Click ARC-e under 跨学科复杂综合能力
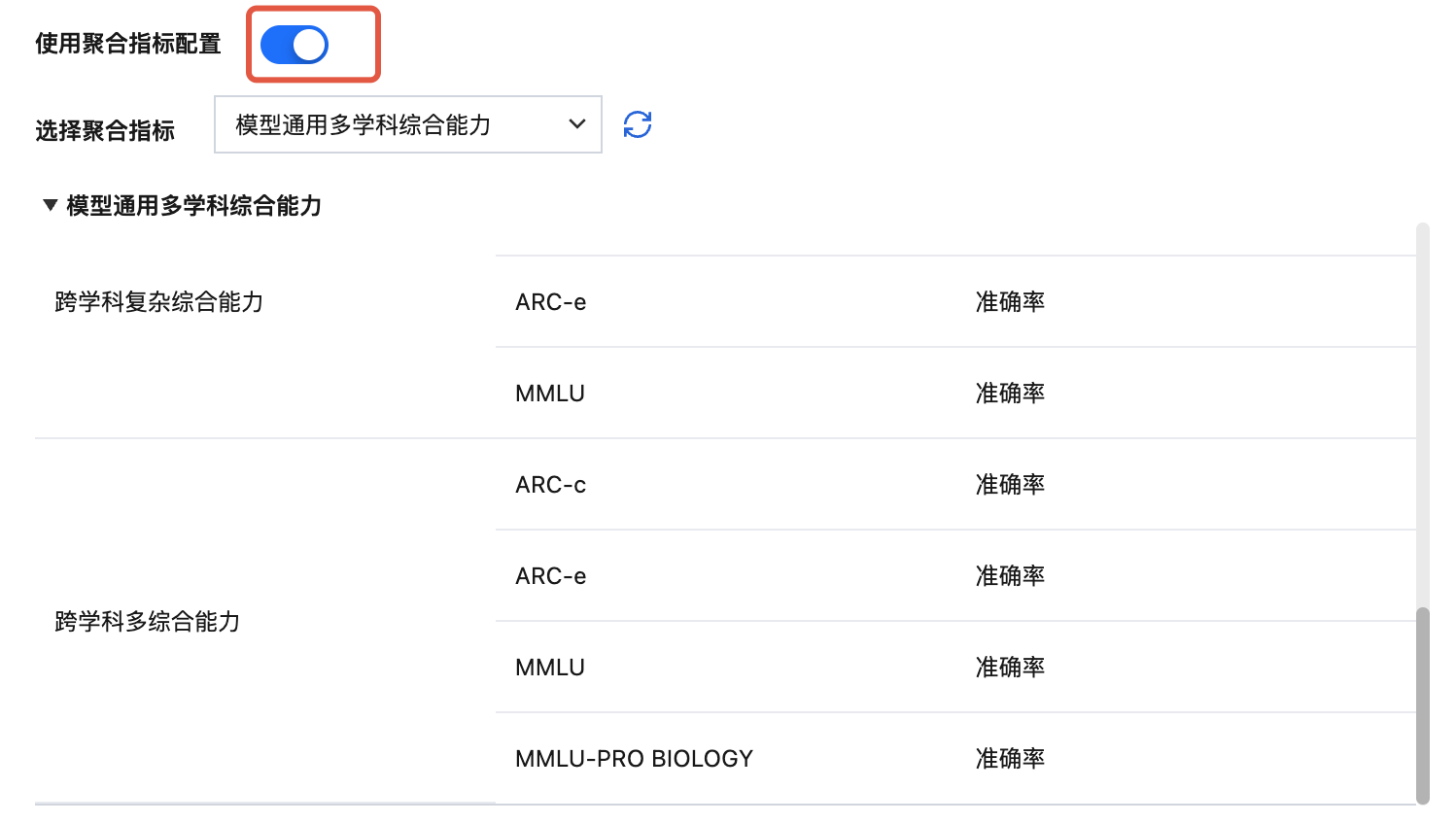This screenshot has height=824, width=1456. (x=551, y=302)
